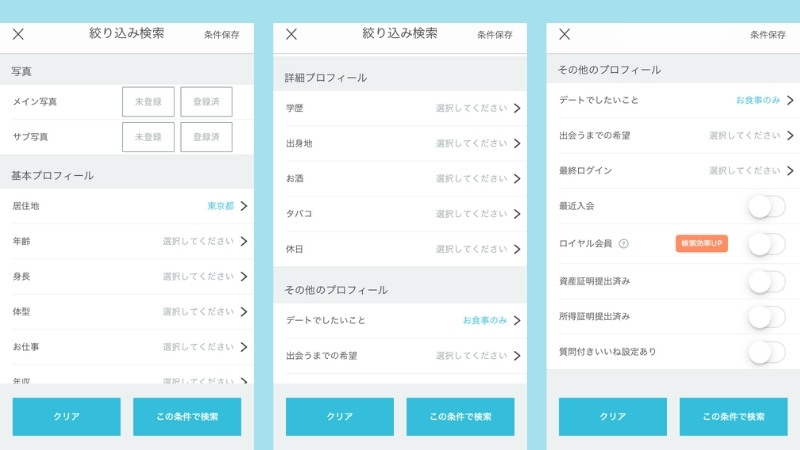Screen dimensions: 800x450
Task: Tap この条件で検索 on the rightmost screen
Action: click(733, 416)
